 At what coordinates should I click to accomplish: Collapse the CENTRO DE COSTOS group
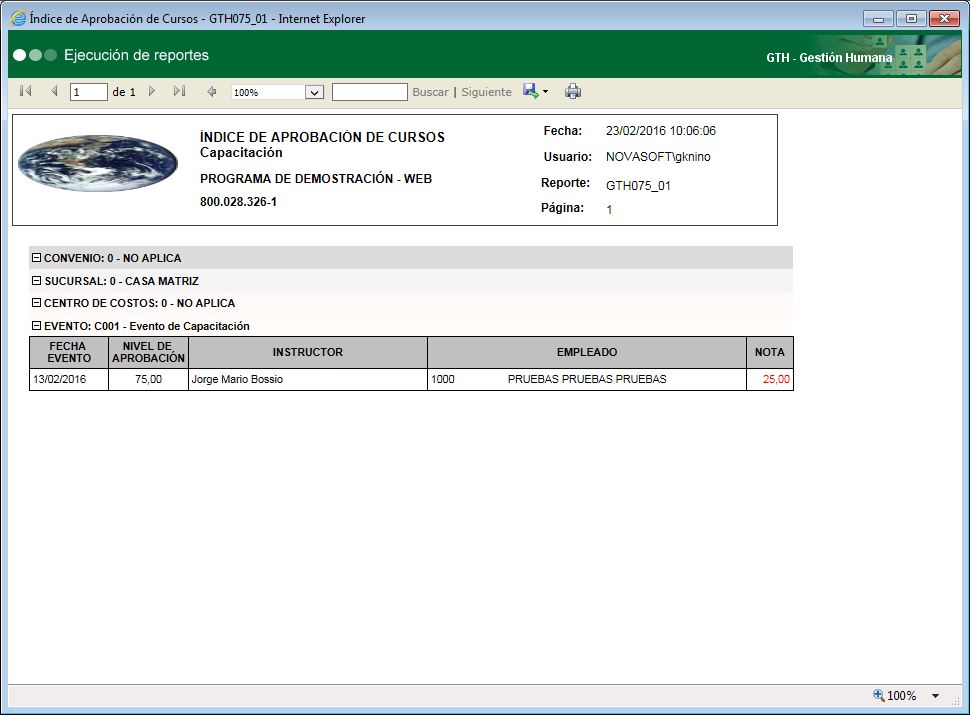point(36,302)
